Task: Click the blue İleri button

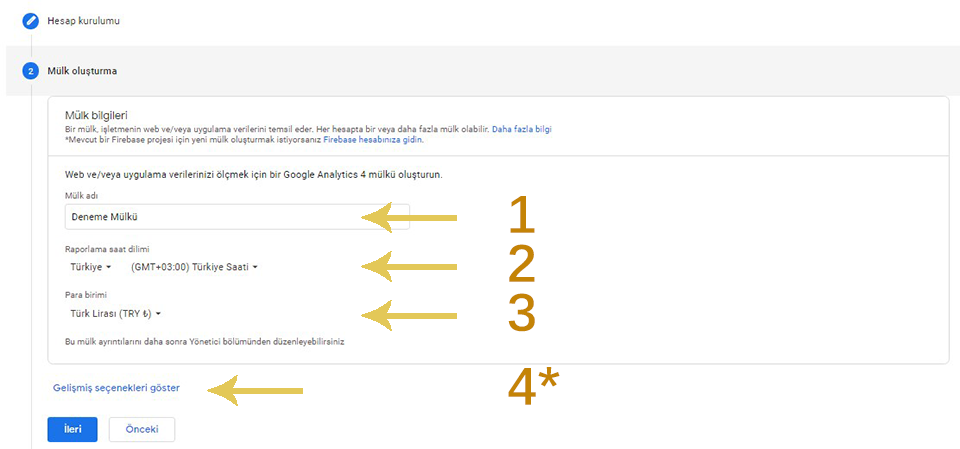Action: pos(72,429)
